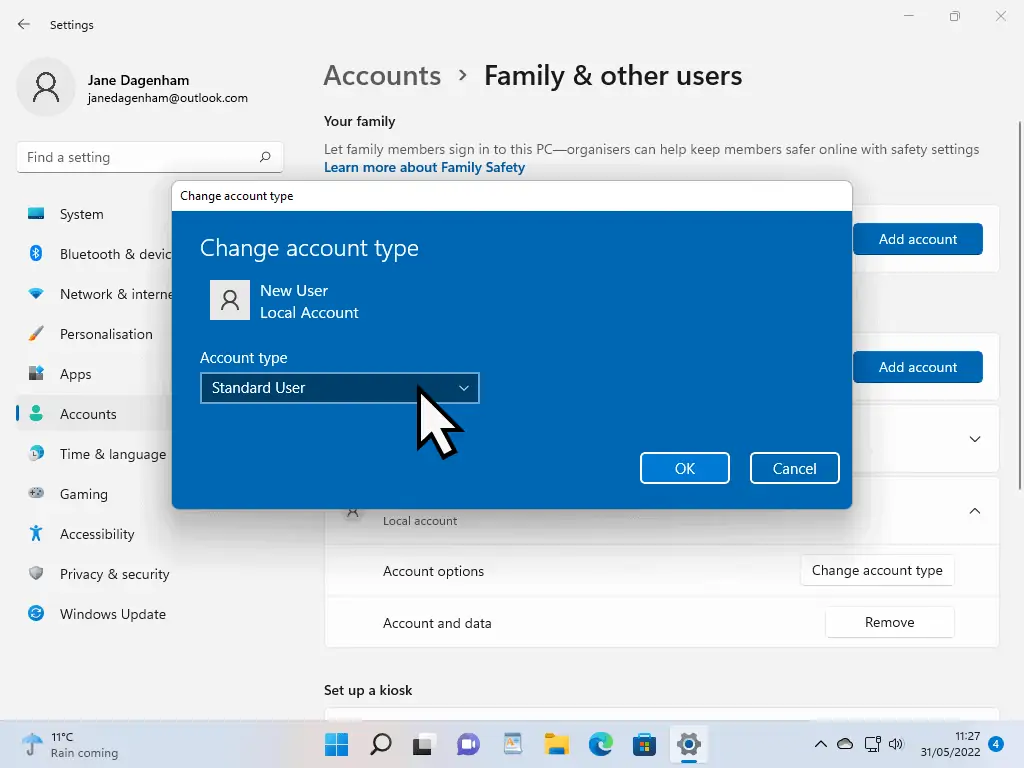
Task: Select Accounts in the settings sidebar
Action: click(87, 413)
